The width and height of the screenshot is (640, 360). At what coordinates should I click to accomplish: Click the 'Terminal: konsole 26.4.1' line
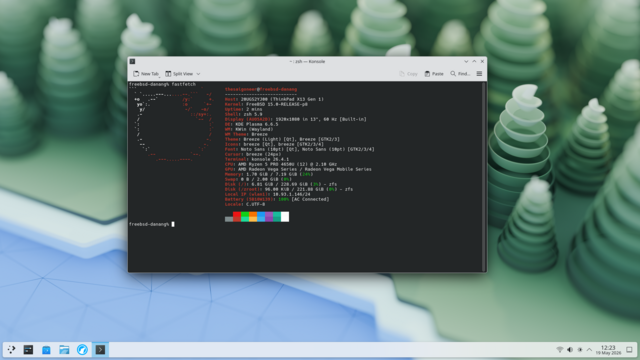(x=257, y=159)
